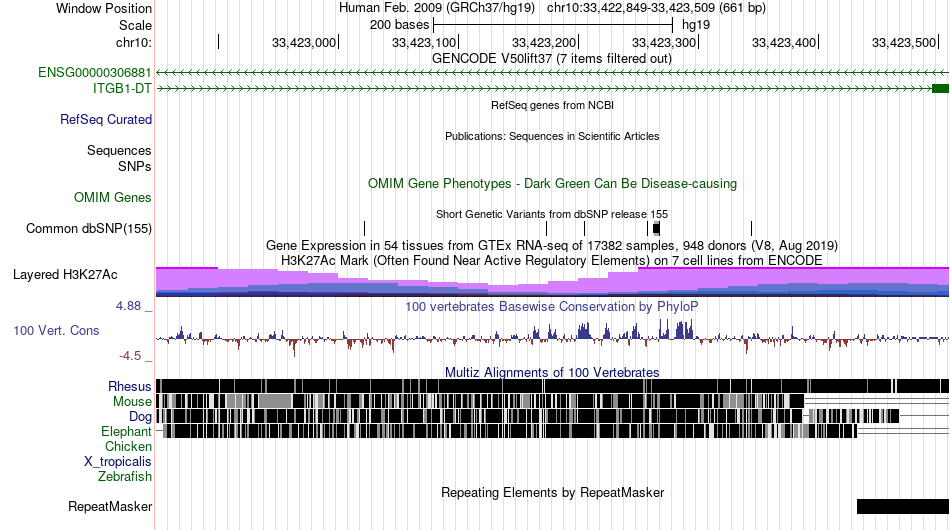Click the PhyloP conservation wiggle graph
This screenshot has height=530, width=950.
click(552, 338)
